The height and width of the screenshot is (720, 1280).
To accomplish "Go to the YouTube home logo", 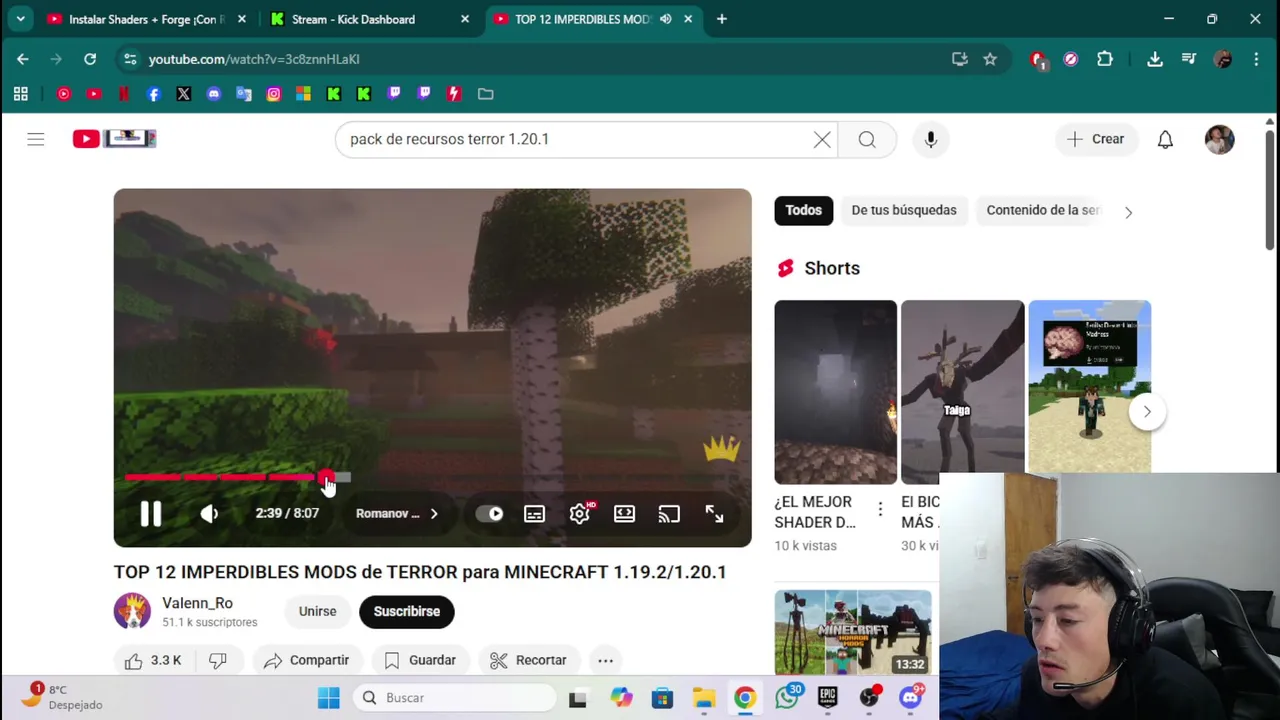I will tap(114, 139).
